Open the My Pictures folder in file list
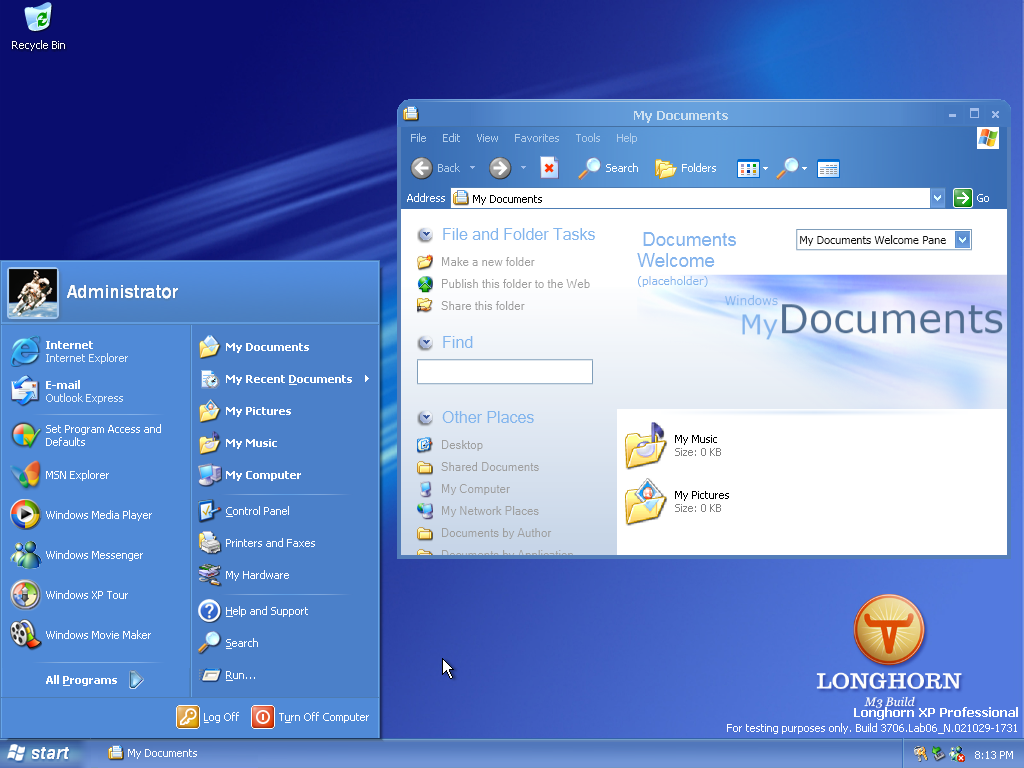 tap(646, 502)
